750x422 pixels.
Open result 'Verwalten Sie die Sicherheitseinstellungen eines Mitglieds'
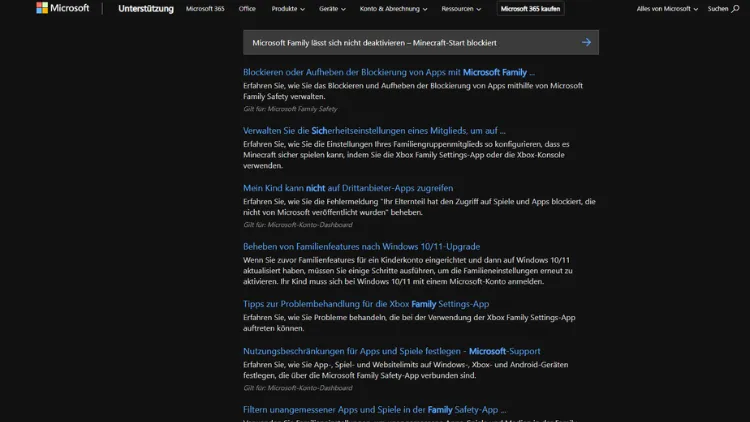(x=374, y=131)
